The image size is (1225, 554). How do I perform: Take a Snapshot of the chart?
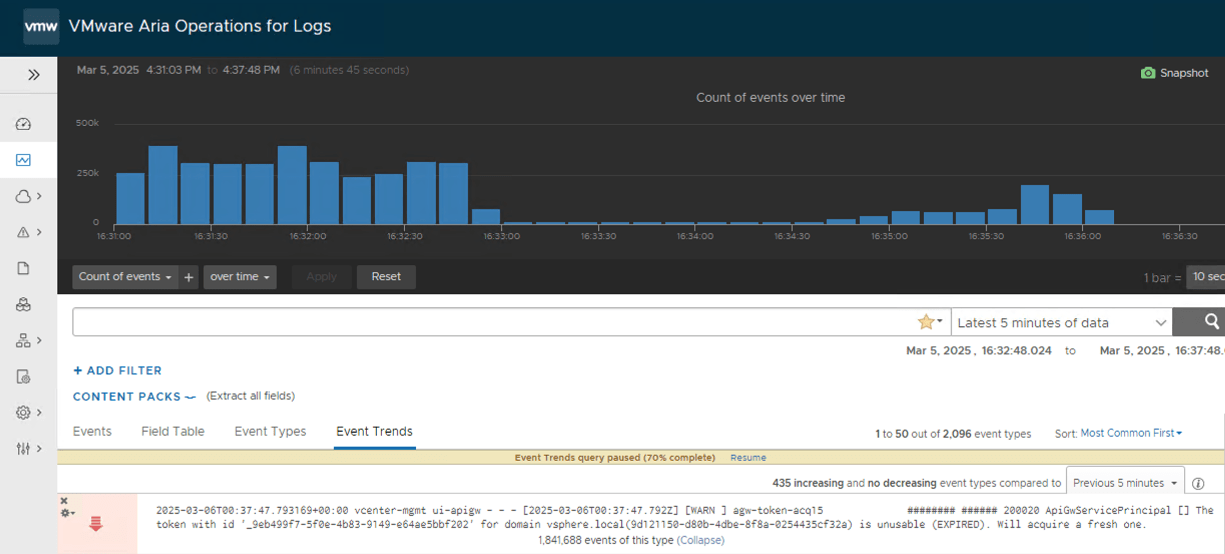click(x=1175, y=73)
